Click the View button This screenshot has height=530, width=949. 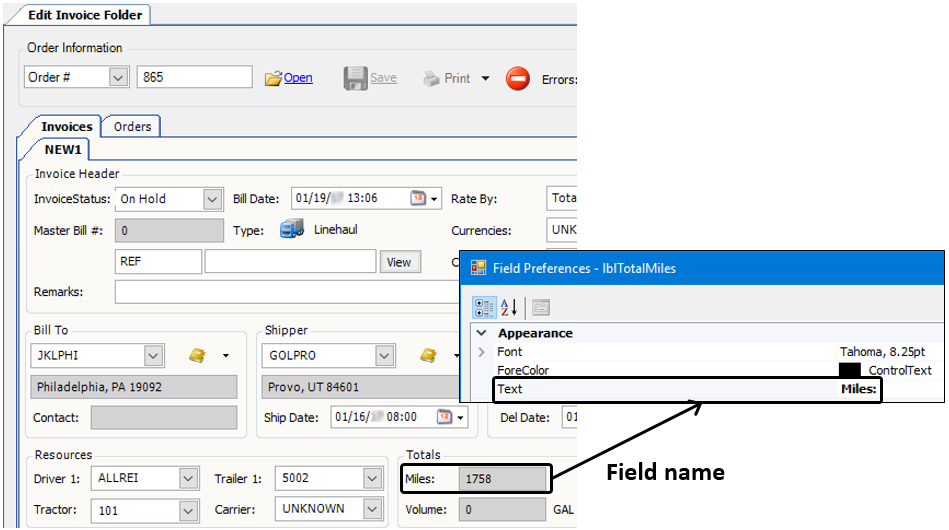pyautogui.click(x=399, y=262)
